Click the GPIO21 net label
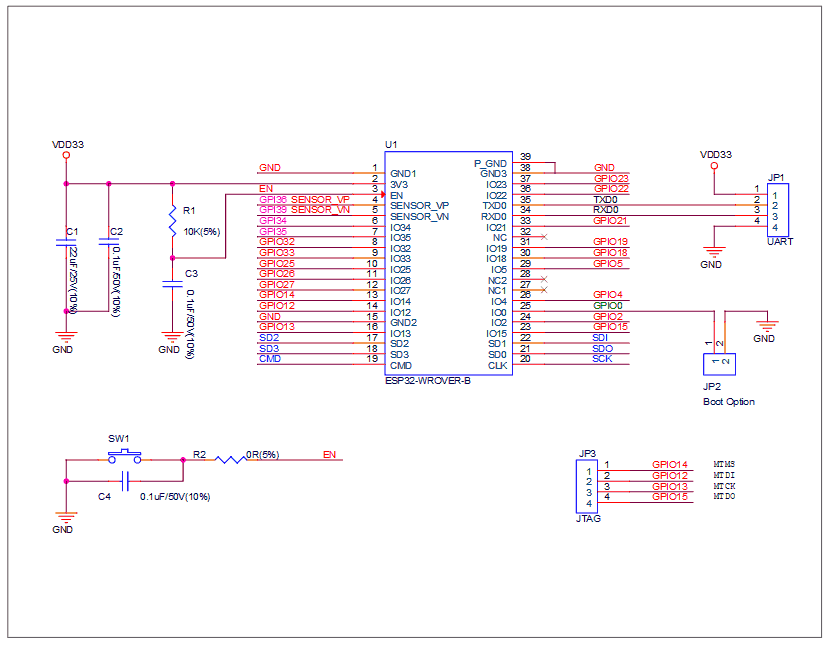The image size is (829, 646). [x=610, y=221]
